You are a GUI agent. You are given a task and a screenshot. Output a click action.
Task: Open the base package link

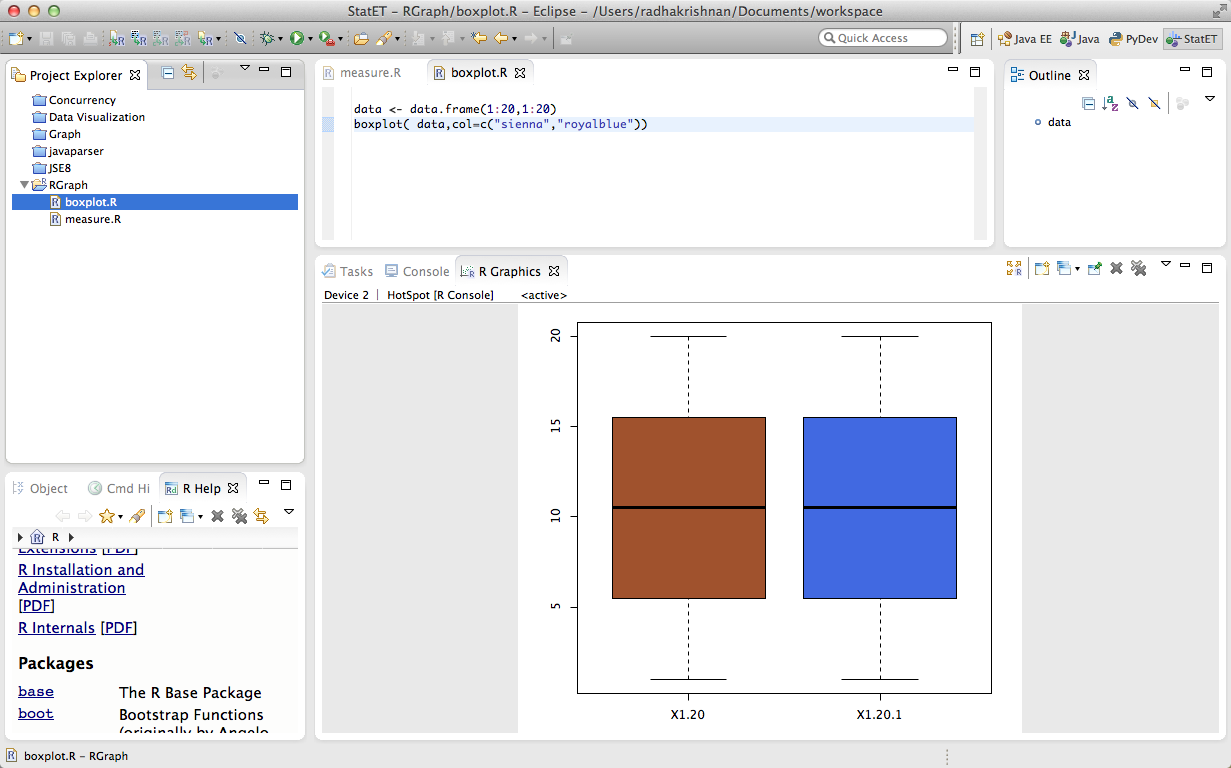click(36, 692)
